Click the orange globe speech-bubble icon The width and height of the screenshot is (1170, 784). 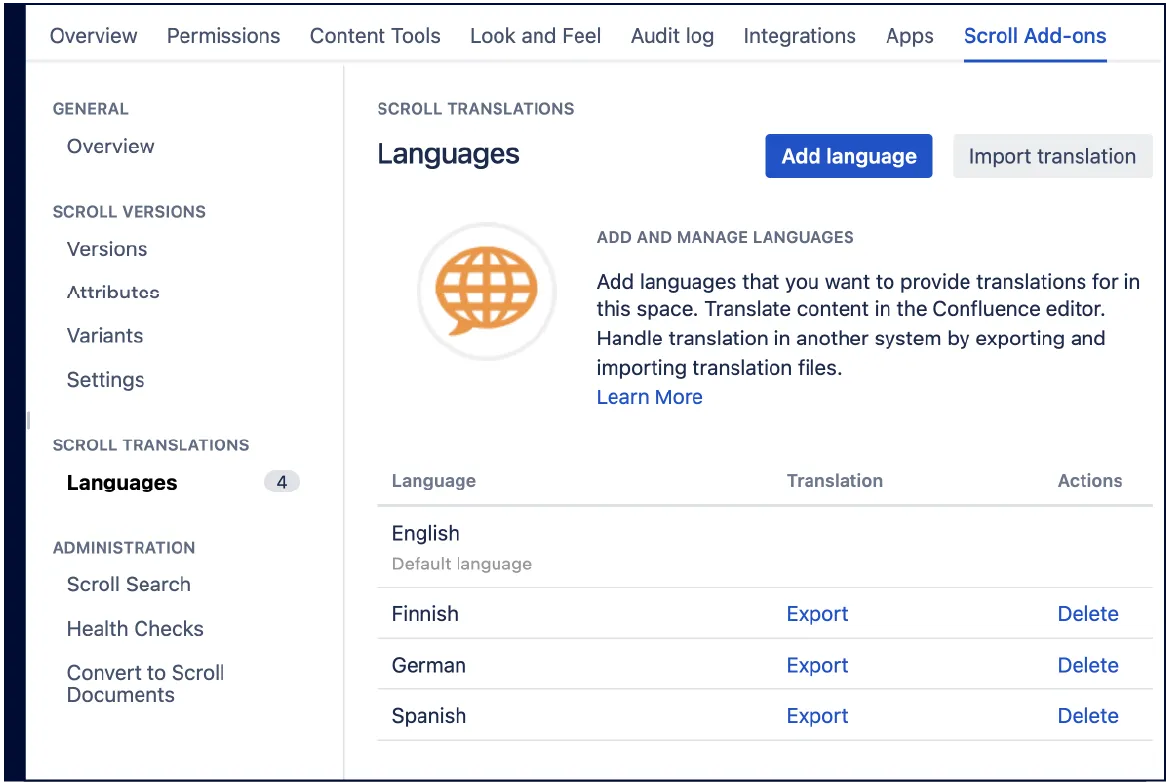pyautogui.click(x=487, y=290)
